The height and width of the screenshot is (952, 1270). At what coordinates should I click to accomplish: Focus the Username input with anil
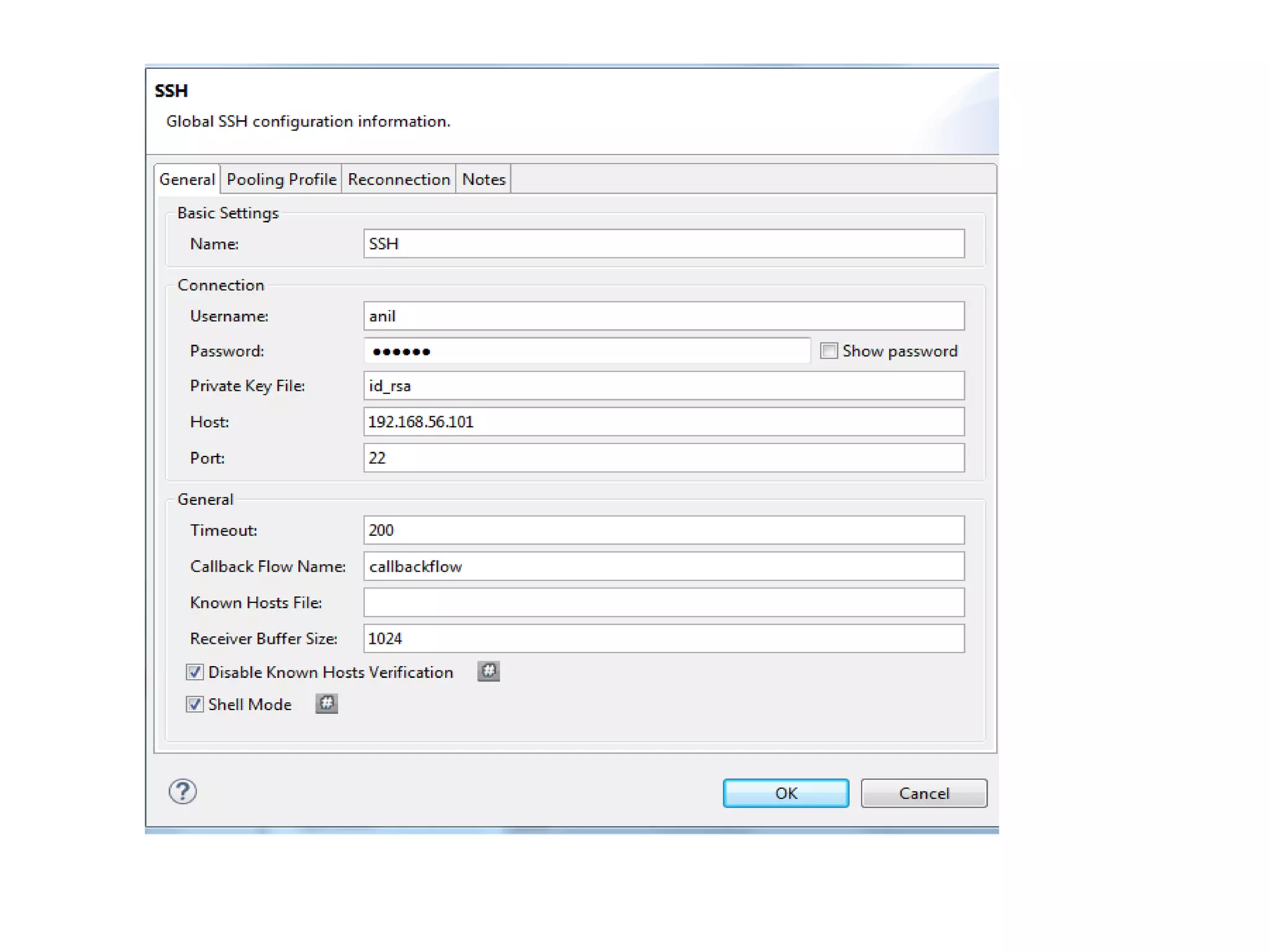(663, 316)
